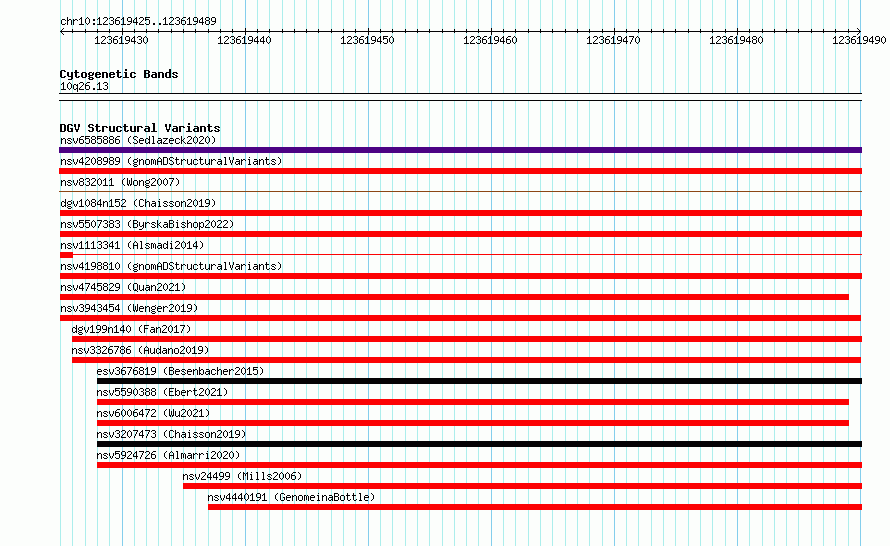Click the DGV Structural Variants track title
Image resolution: width=890 pixels, height=546 pixels.
(140, 128)
